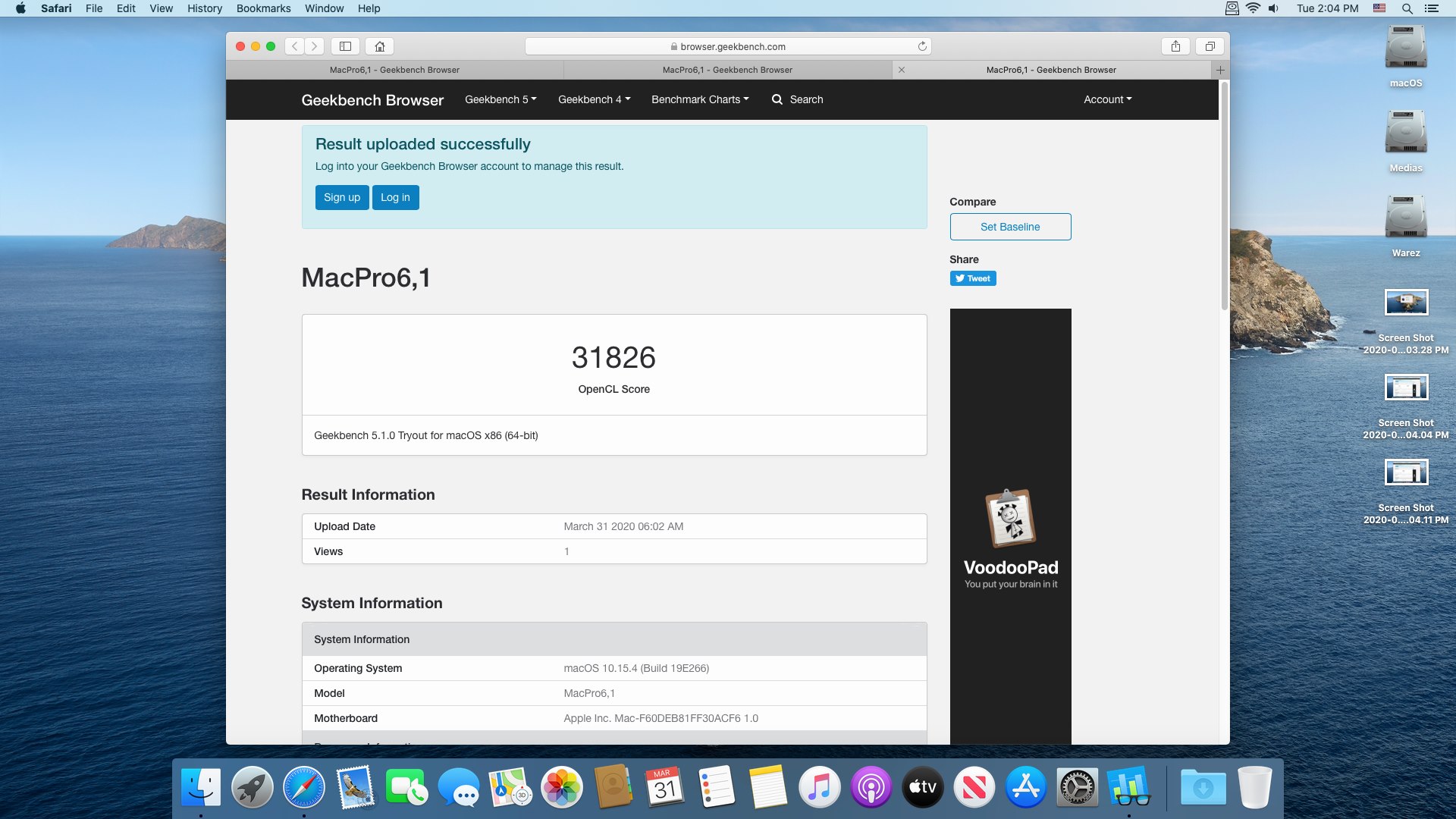Add a new tab with plus icon
1456x819 pixels.
1220,70
